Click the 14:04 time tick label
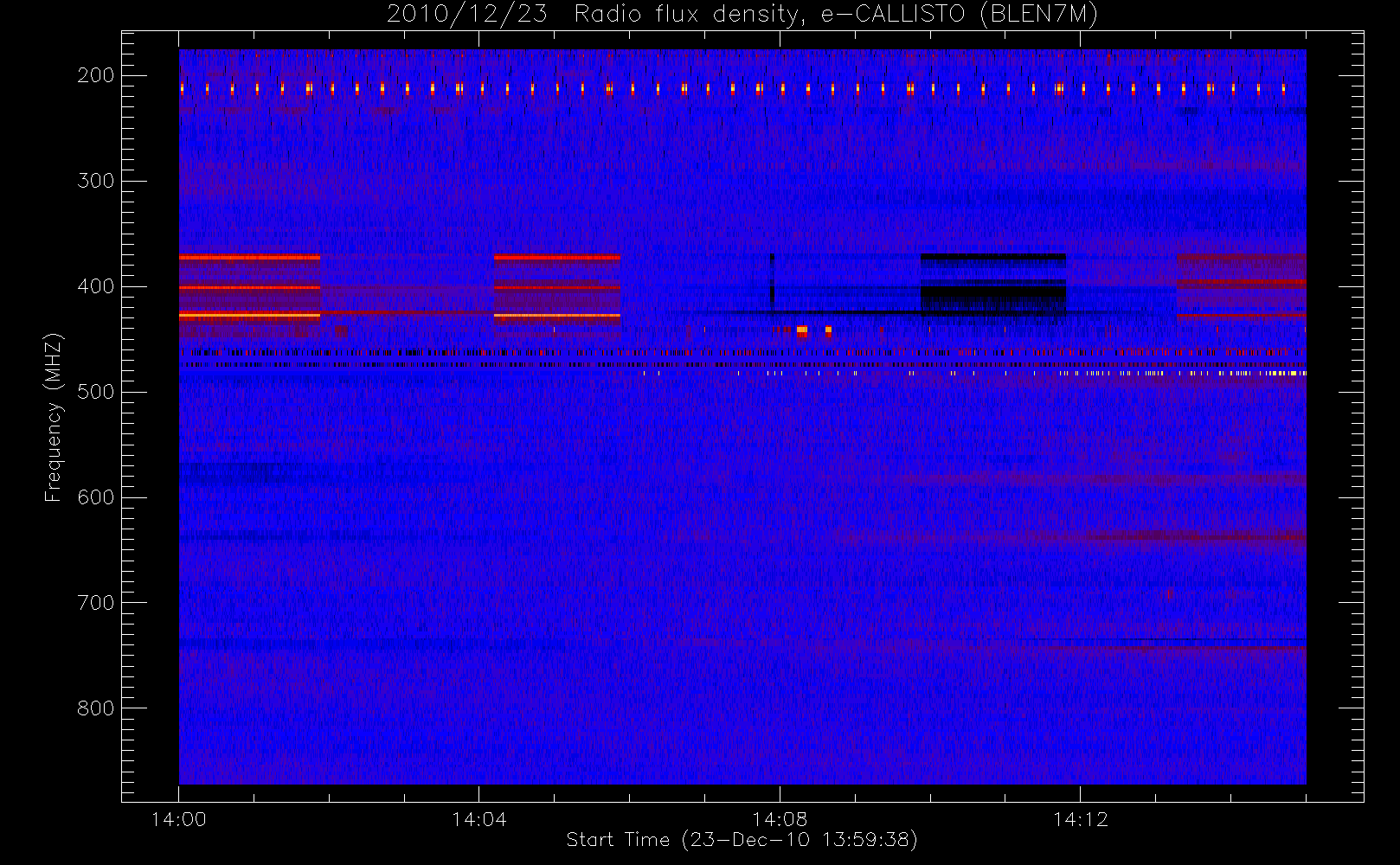The image size is (1400, 865). click(478, 819)
